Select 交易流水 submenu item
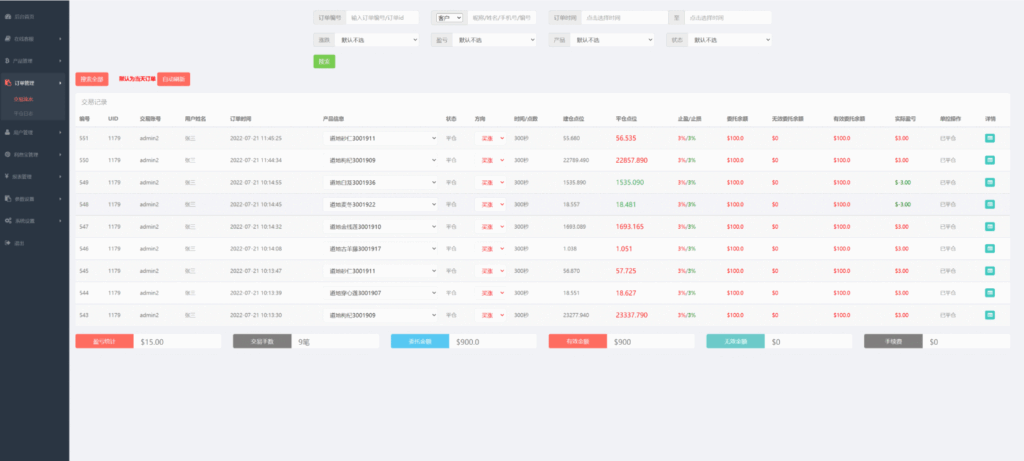This screenshot has height=461, width=1024. click(24, 99)
